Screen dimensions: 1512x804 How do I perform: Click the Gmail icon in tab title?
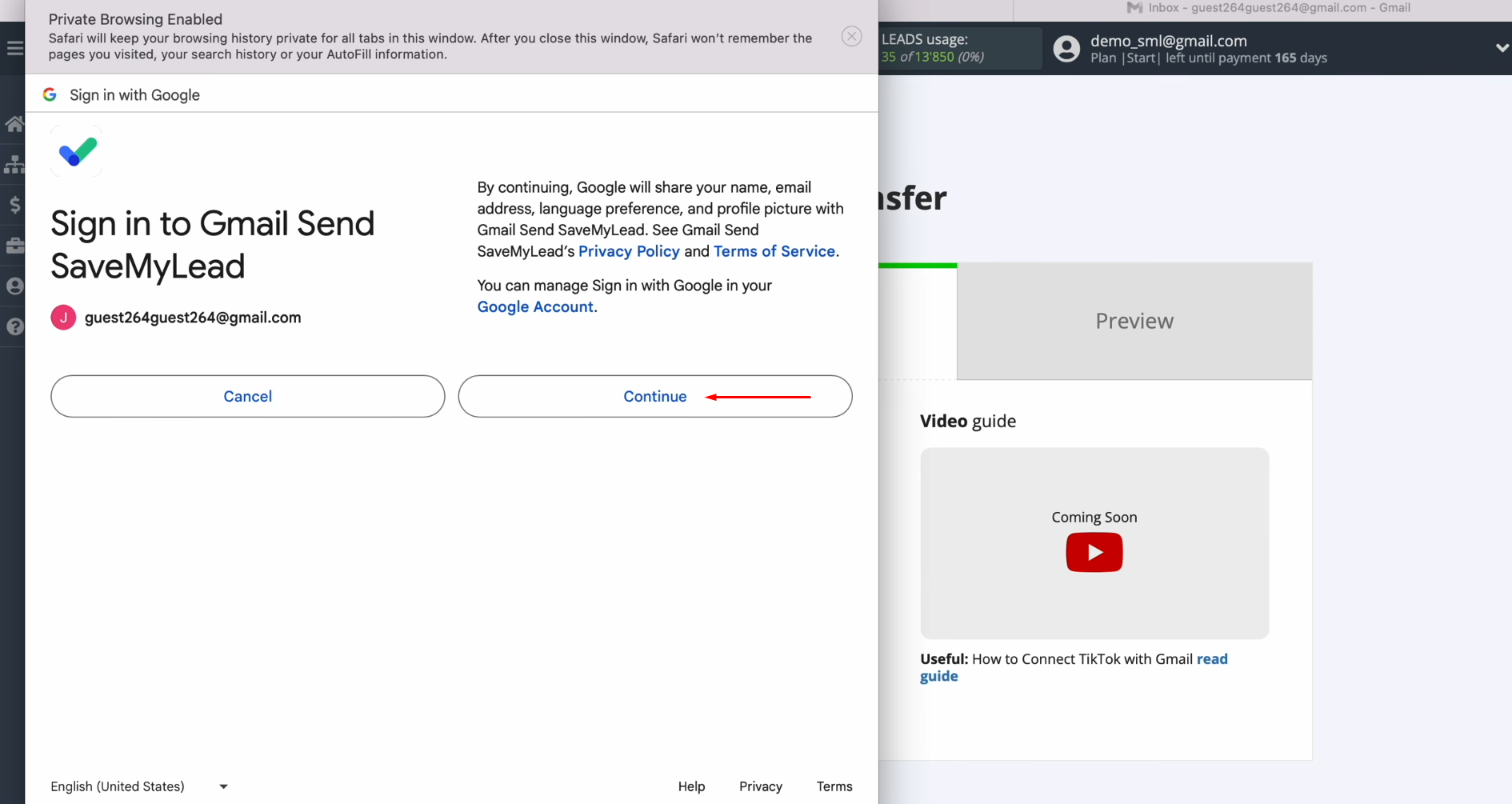[x=1134, y=8]
